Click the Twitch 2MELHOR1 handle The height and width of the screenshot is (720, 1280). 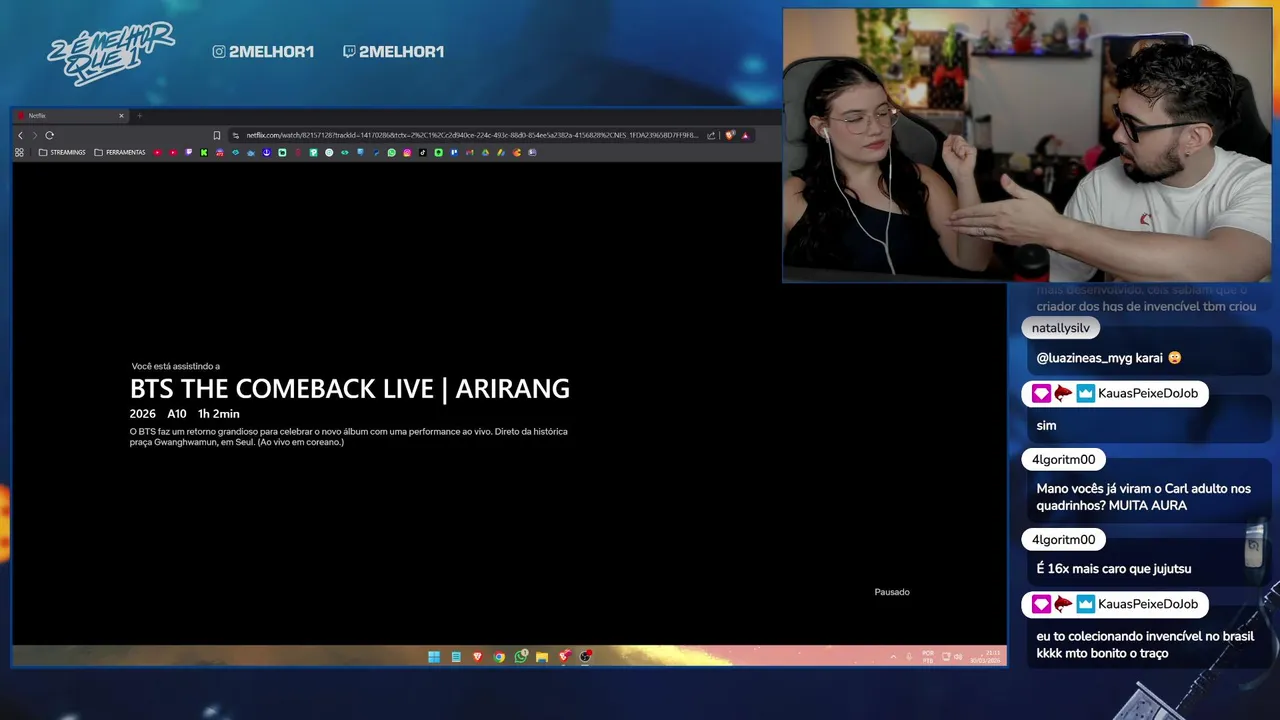click(x=393, y=52)
